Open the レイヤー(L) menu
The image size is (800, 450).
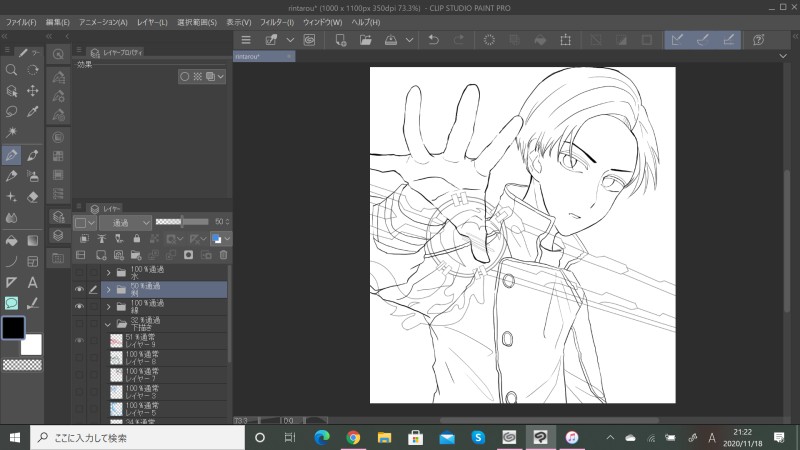(152, 22)
